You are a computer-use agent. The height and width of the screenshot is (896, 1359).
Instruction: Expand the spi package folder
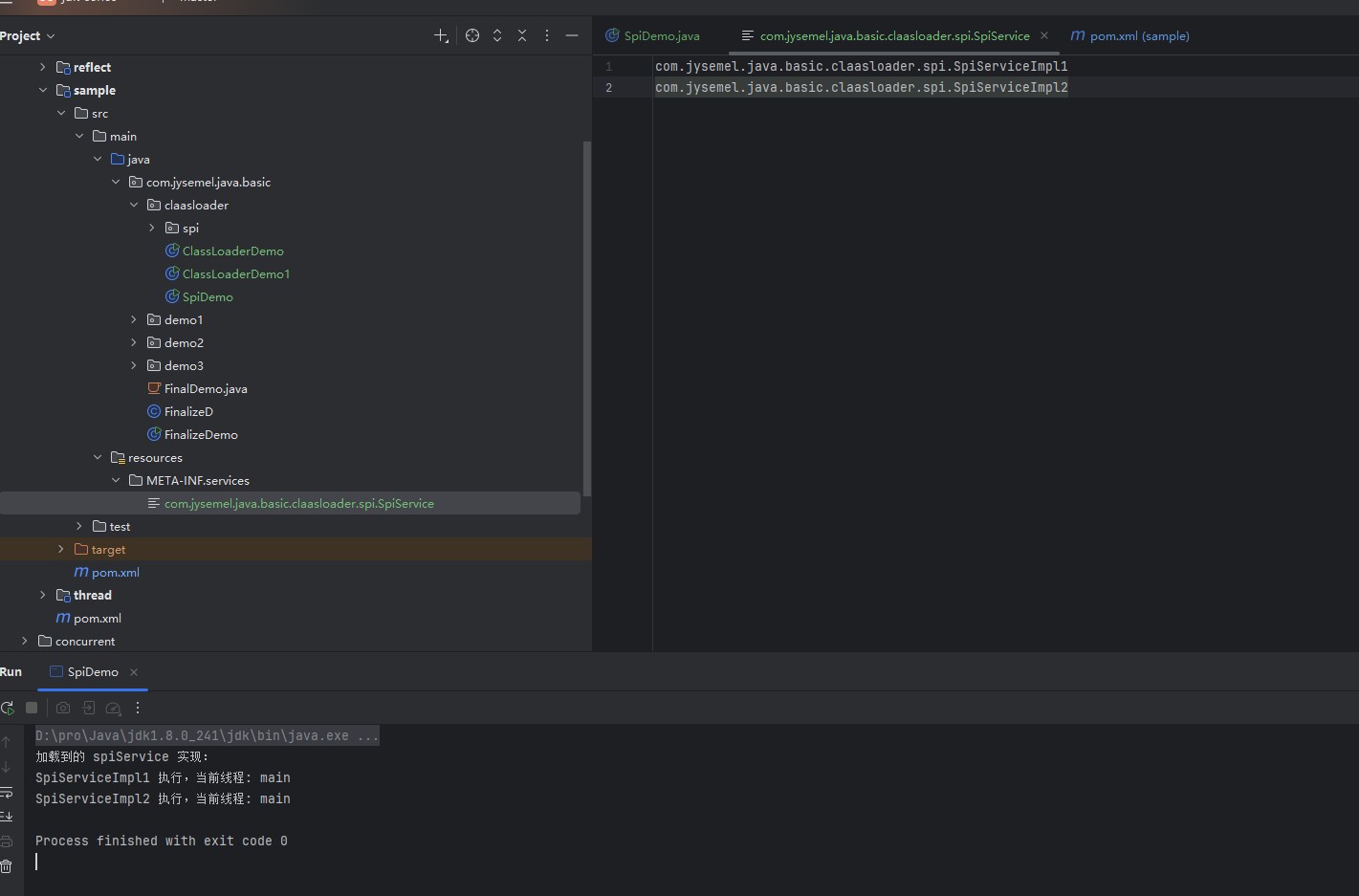(x=152, y=228)
